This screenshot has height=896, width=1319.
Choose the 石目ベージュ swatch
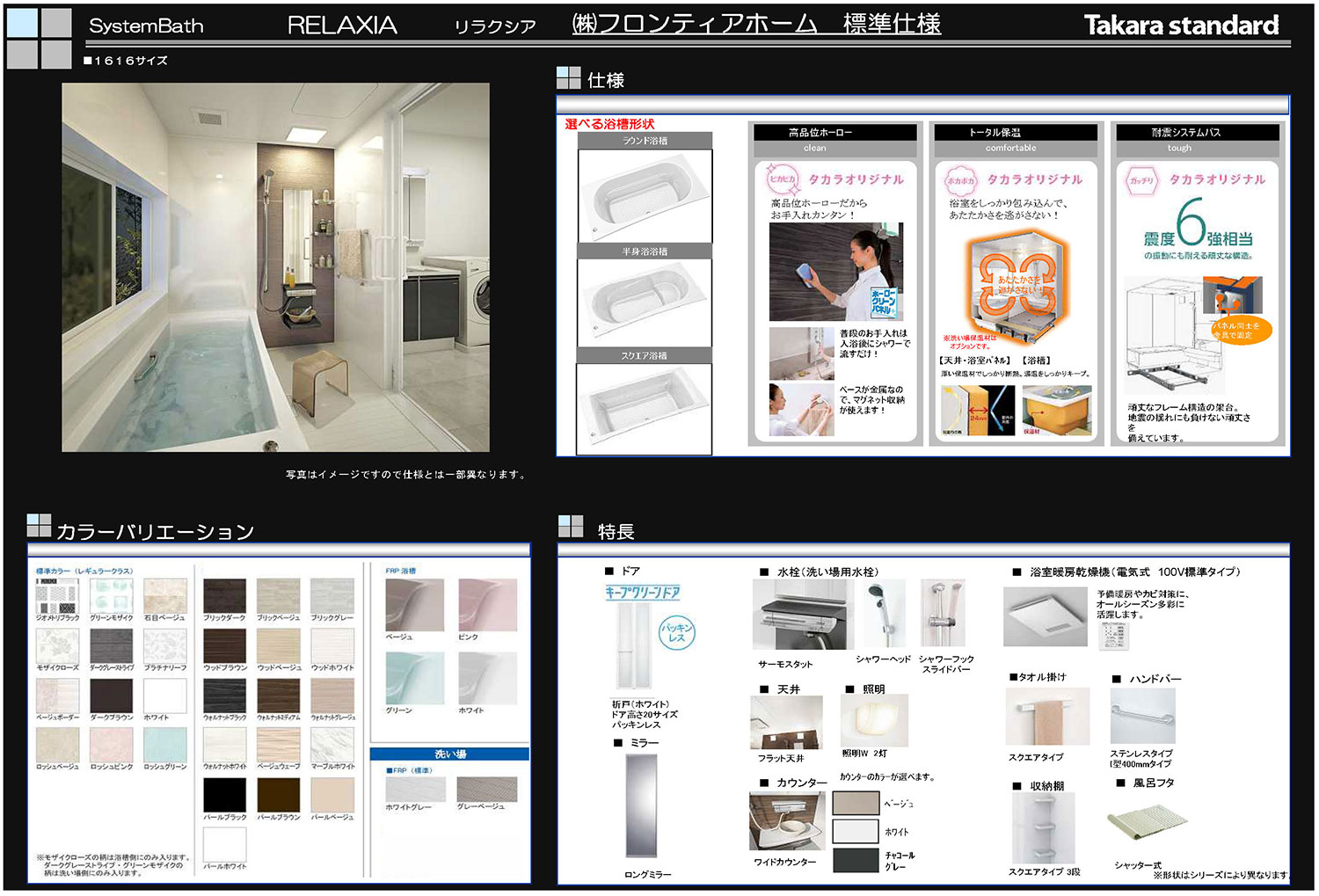point(165,595)
